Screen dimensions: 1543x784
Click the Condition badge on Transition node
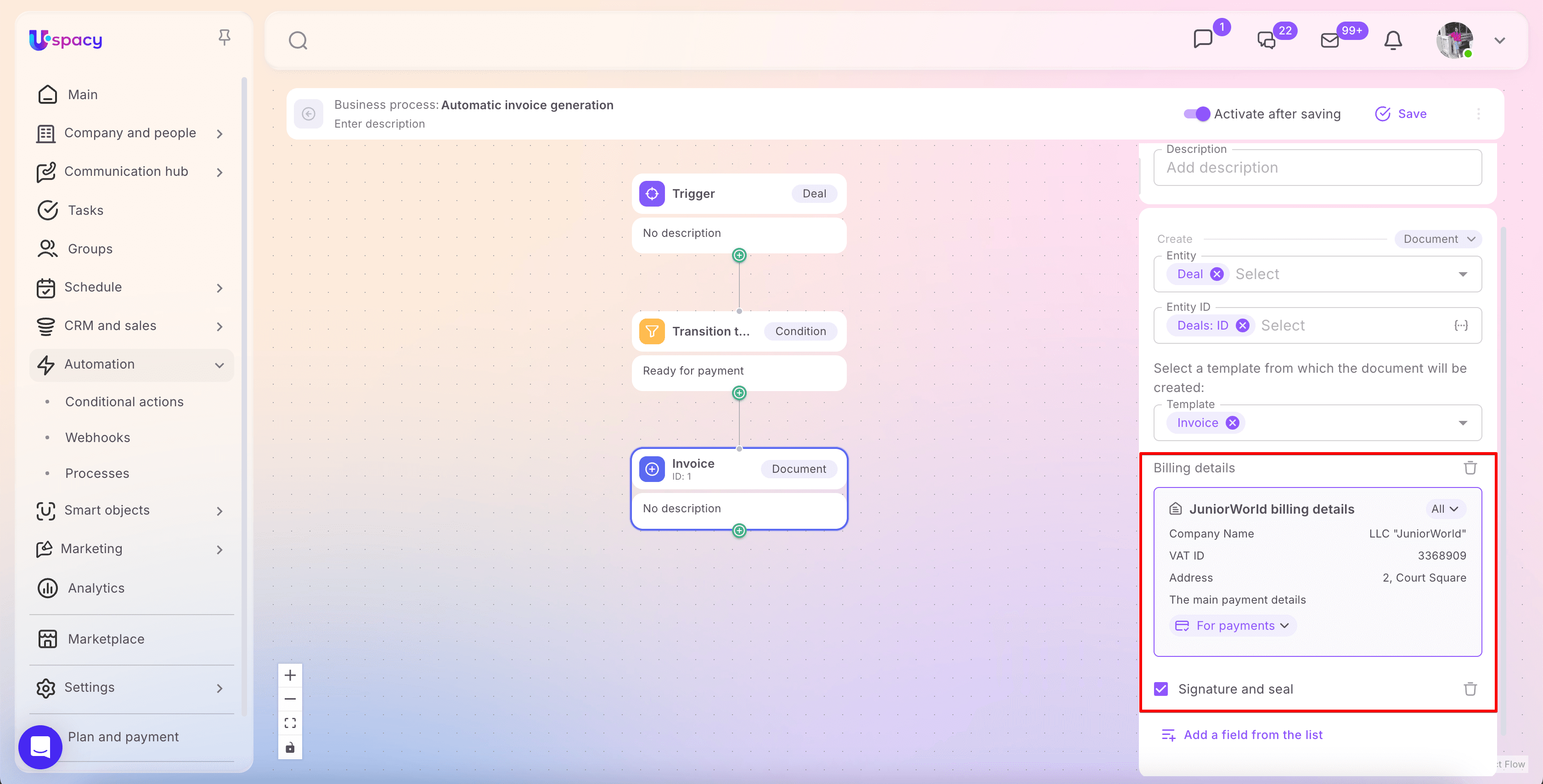800,331
